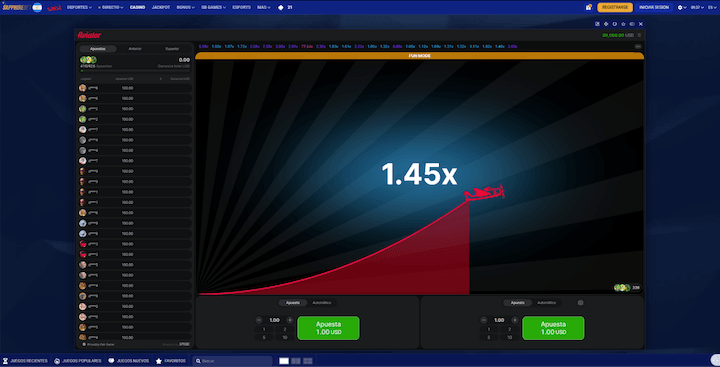Screen dimensions: 720x367
Task: Go to the Casino menu item
Action: coord(137,7)
